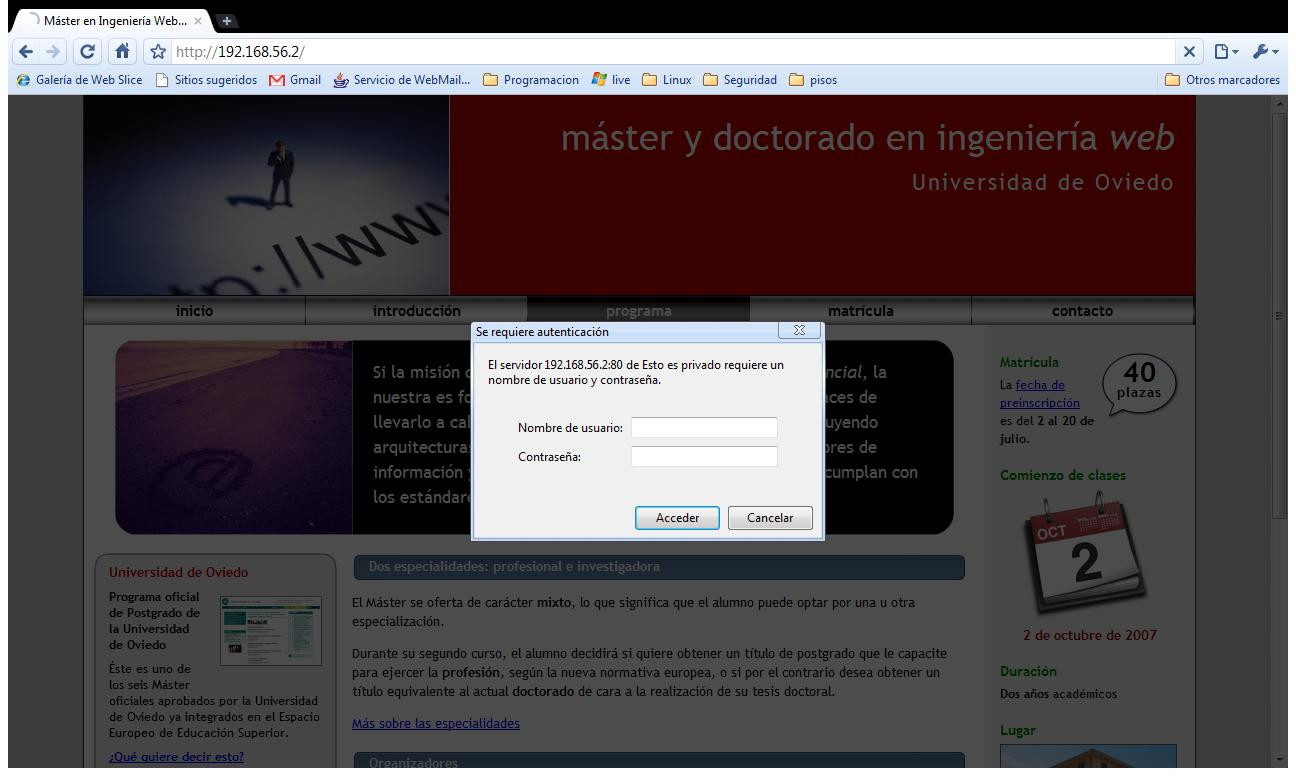Click the browser forward arrow
This screenshot has height=776, width=1296.
[x=53, y=51]
